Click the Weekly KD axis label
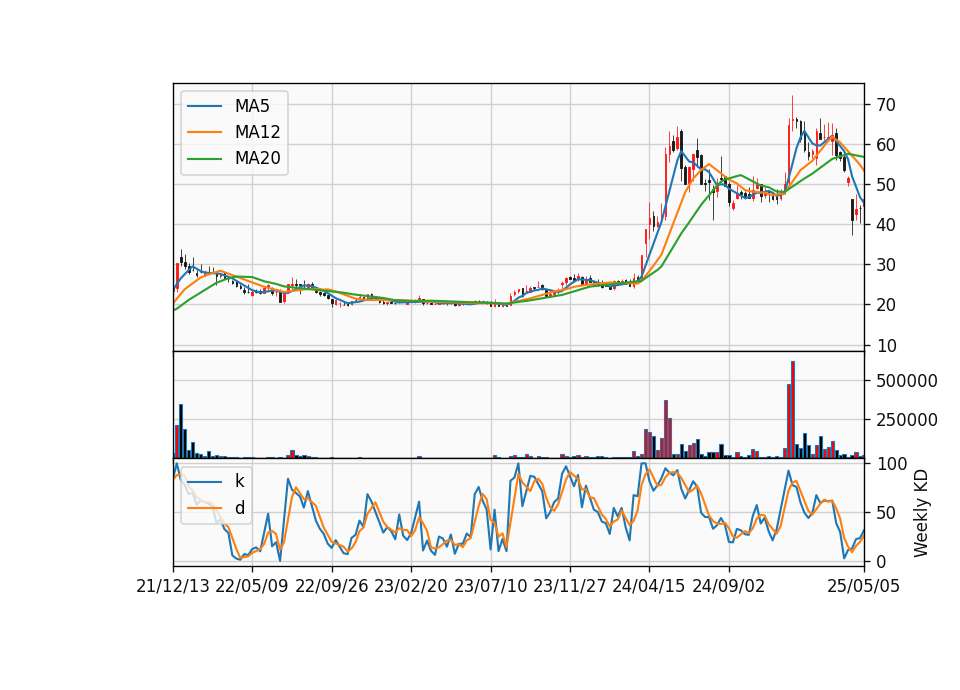 click(920, 513)
